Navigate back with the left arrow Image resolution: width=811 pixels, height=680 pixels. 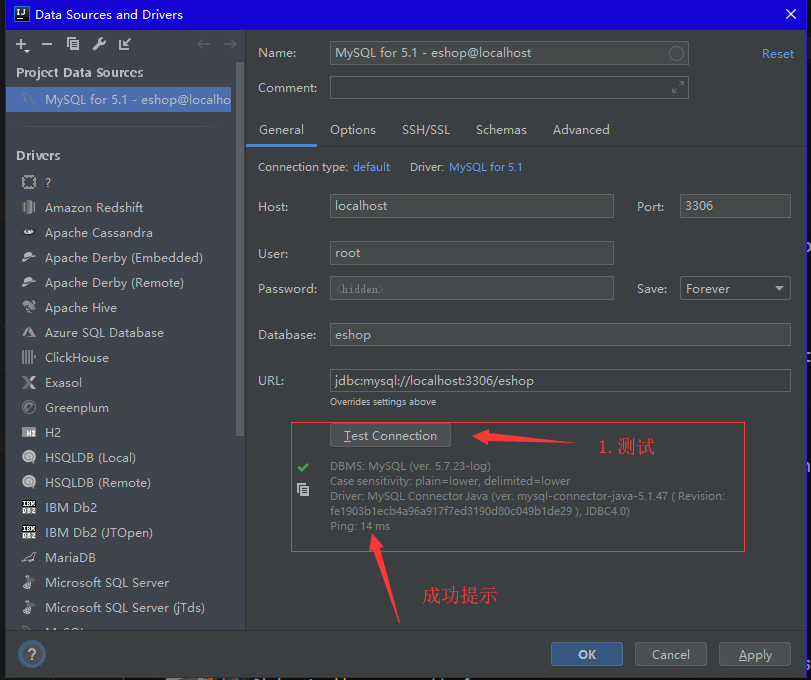click(203, 44)
